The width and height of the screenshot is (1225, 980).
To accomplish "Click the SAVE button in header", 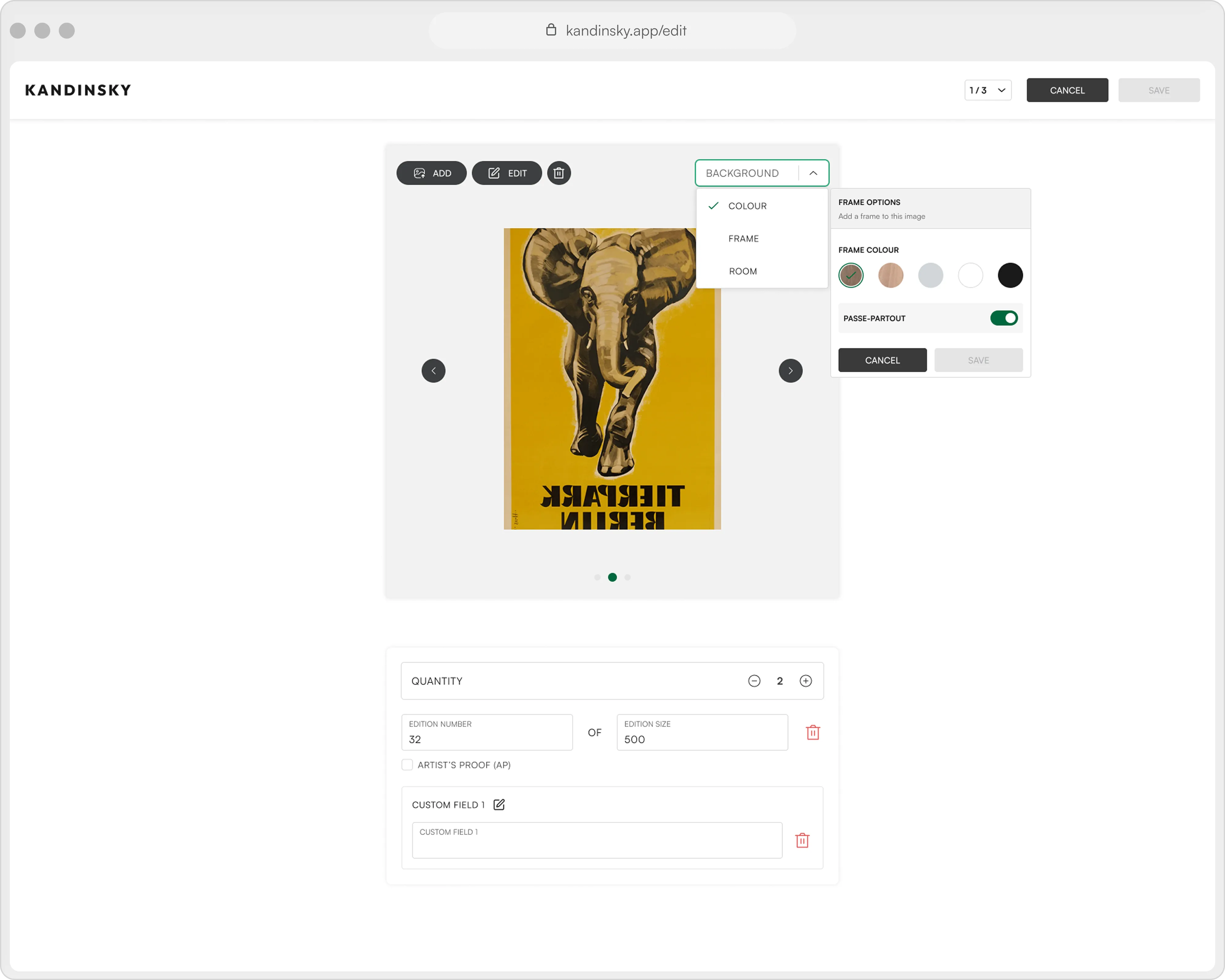I will (1159, 90).
